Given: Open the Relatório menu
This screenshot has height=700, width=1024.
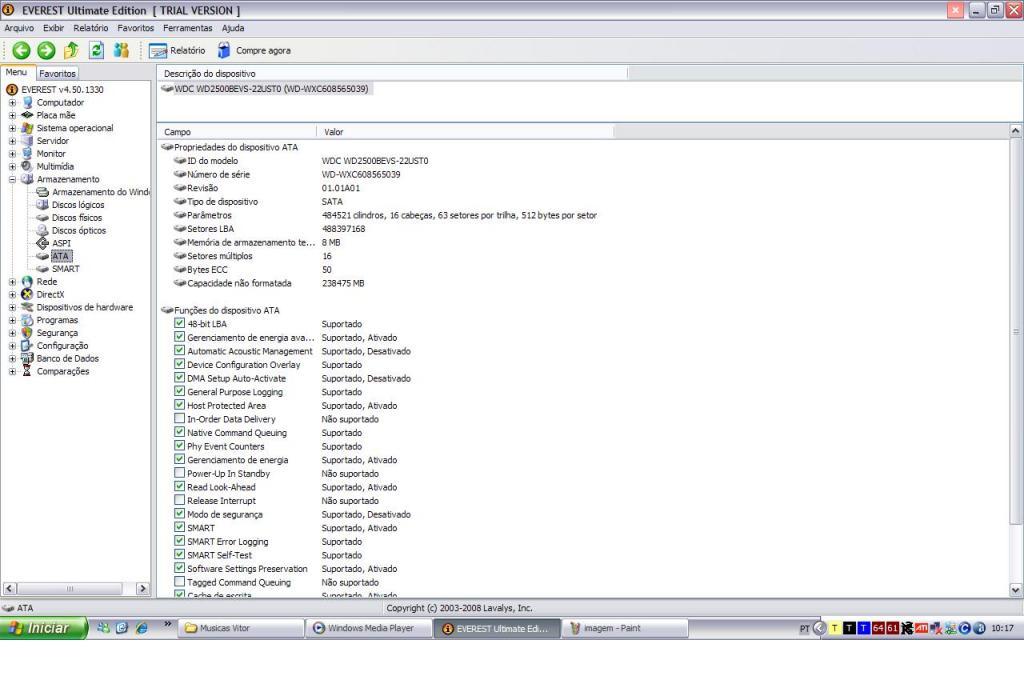Looking at the screenshot, I should pos(91,28).
